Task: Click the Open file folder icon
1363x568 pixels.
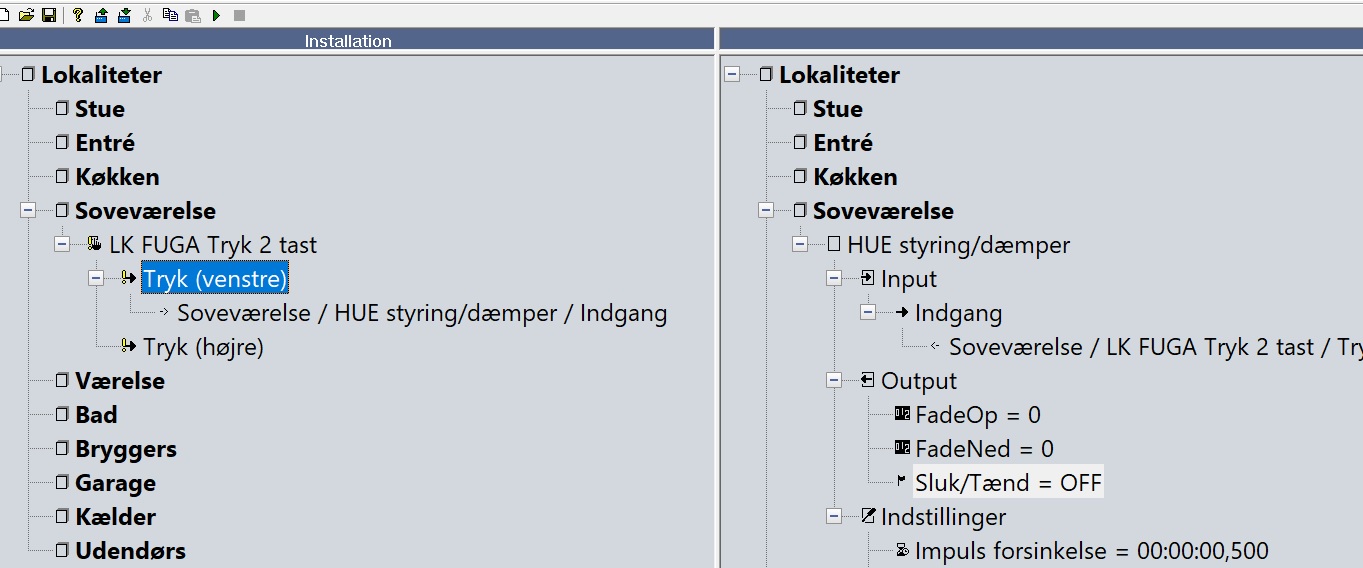Action: tap(26, 15)
